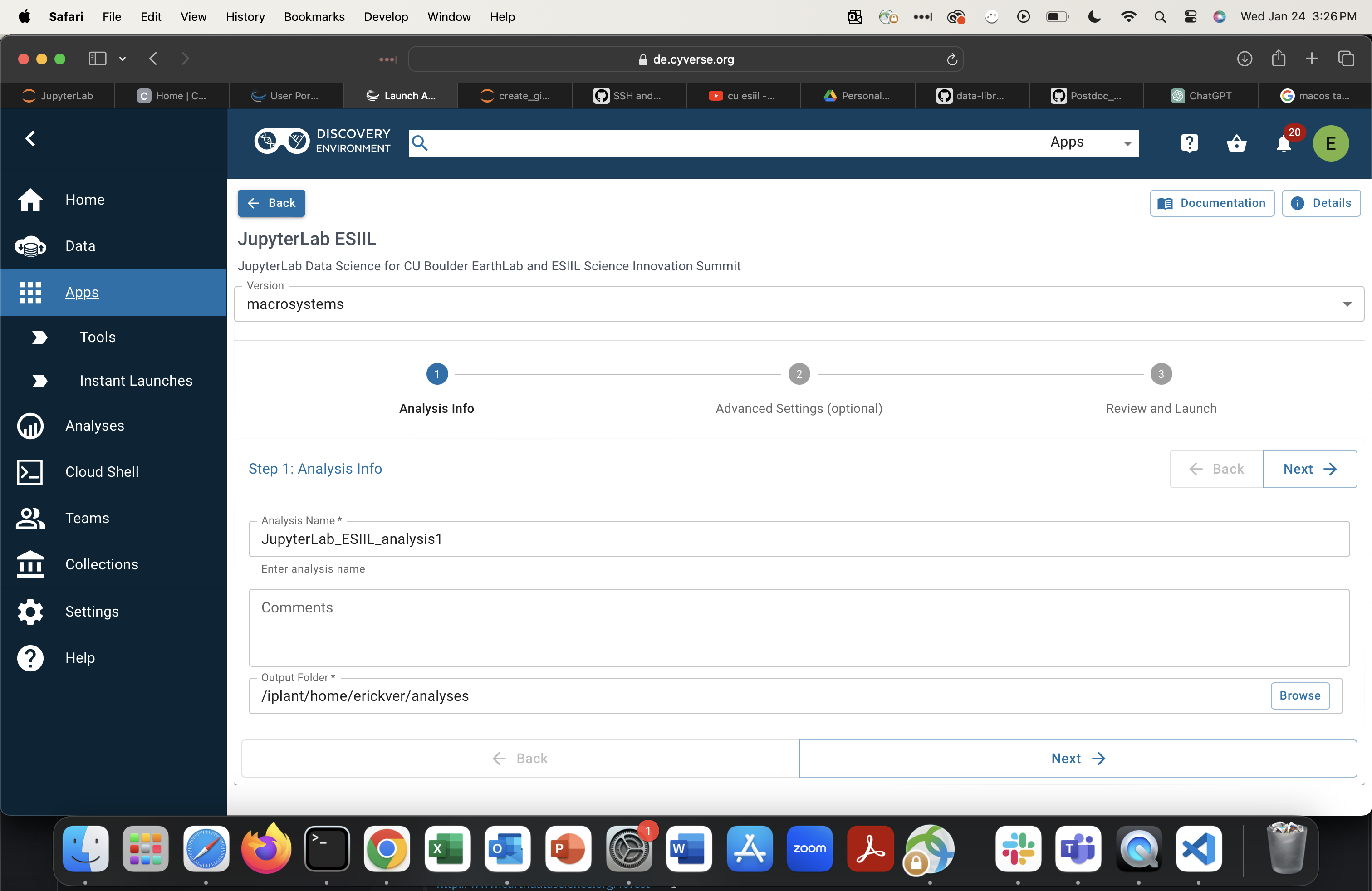Open the Analyses panel
The width and height of the screenshot is (1372, 891).
tap(94, 426)
